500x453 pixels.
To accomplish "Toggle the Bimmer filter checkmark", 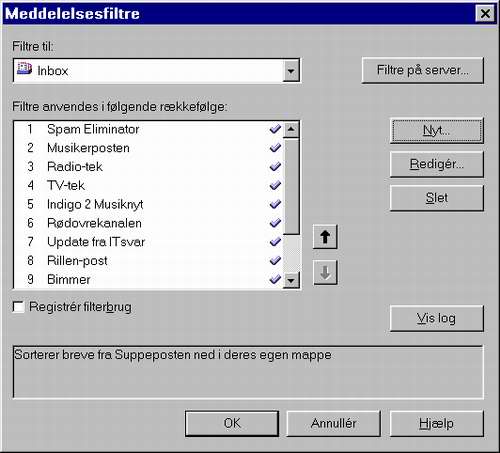I will [275, 279].
